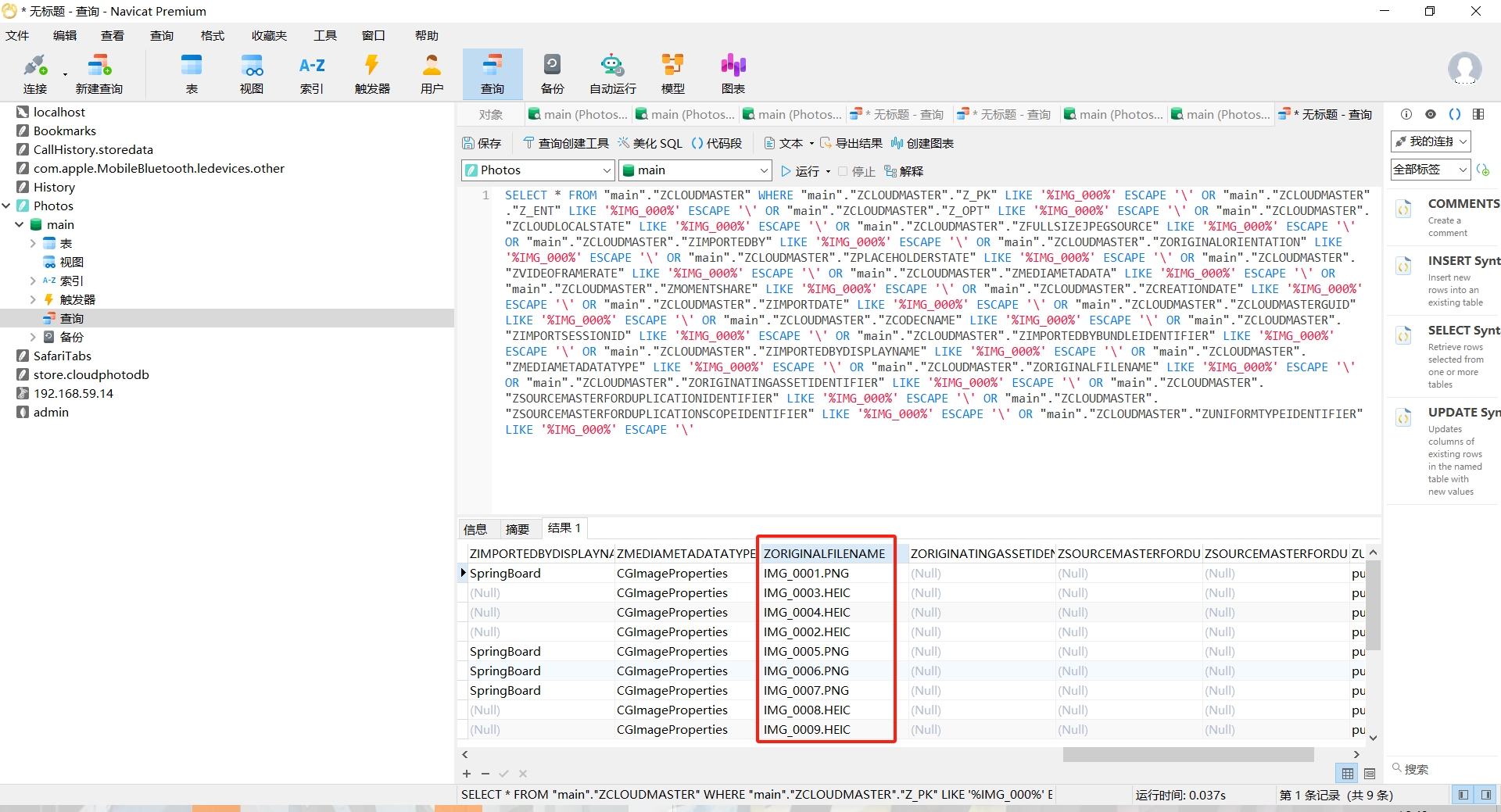Switch to the 摘要 result tab

click(518, 529)
